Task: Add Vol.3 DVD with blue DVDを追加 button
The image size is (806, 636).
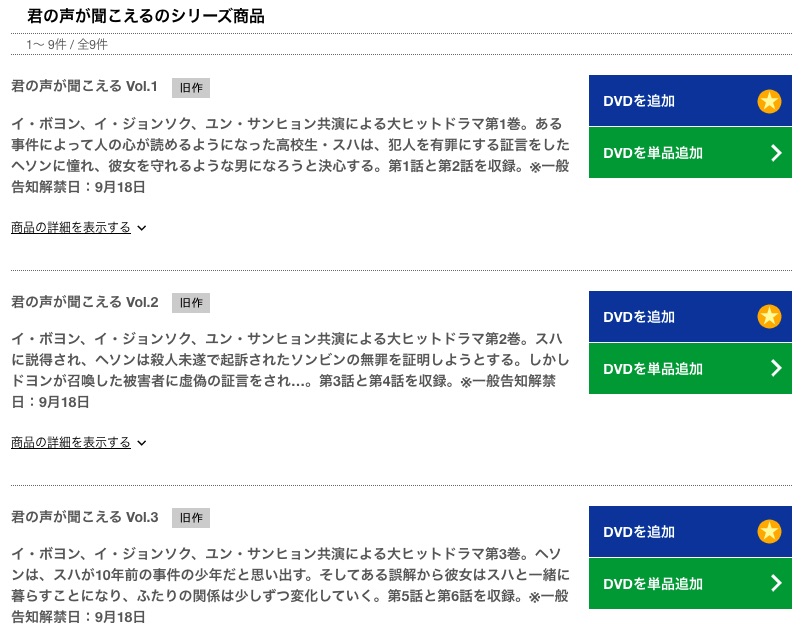Action: tap(690, 531)
